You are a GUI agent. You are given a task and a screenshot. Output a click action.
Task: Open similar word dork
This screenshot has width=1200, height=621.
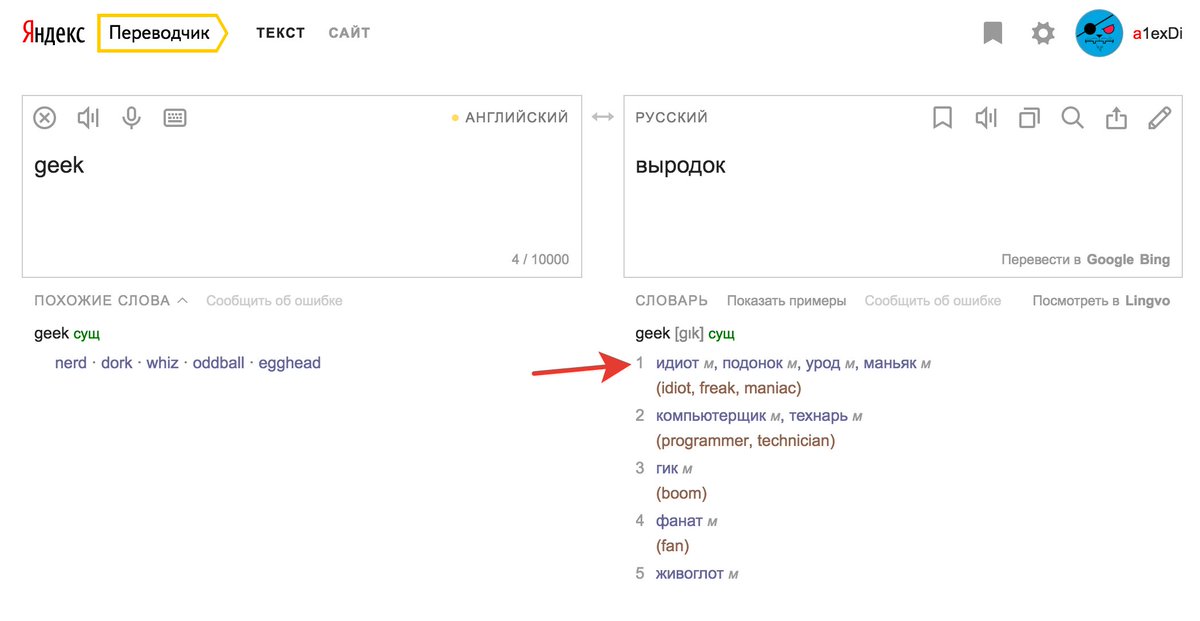pos(117,363)
